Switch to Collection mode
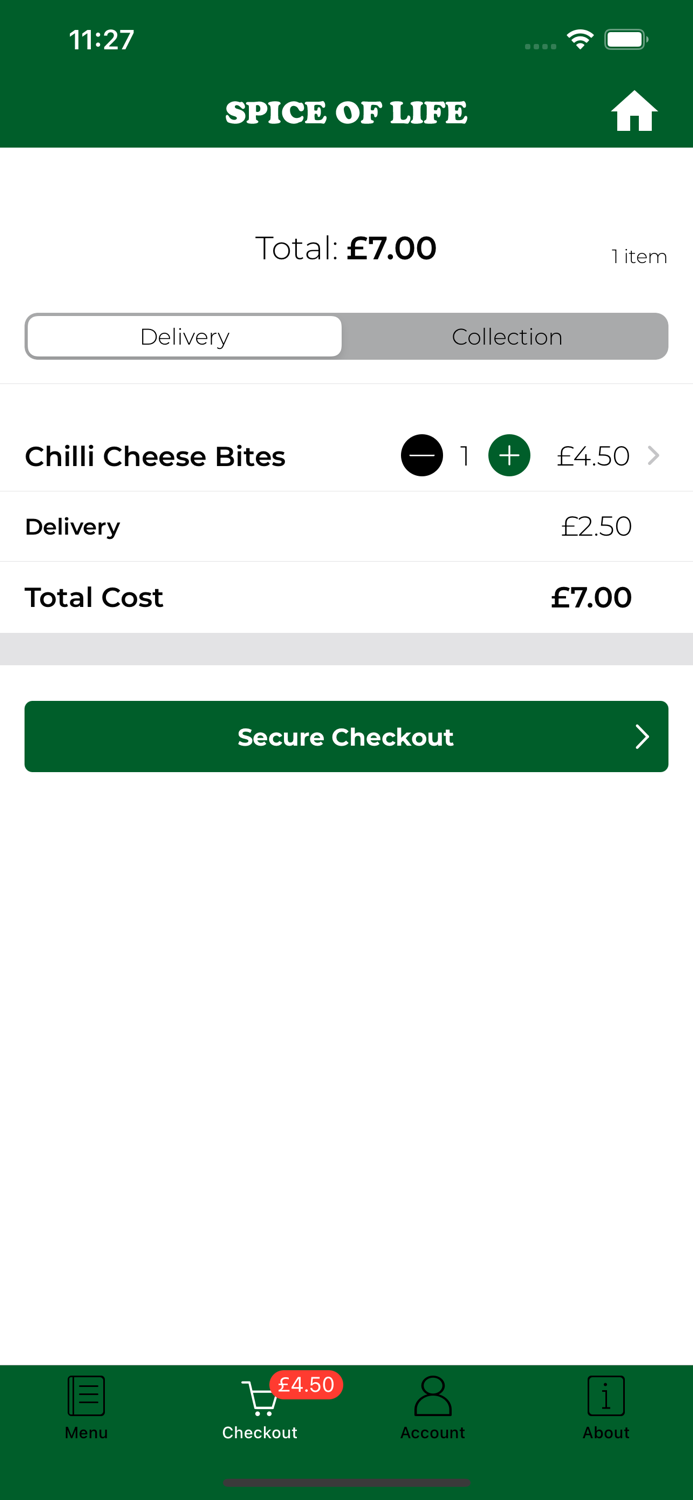The image size is (693, 1500). (506, 336)
